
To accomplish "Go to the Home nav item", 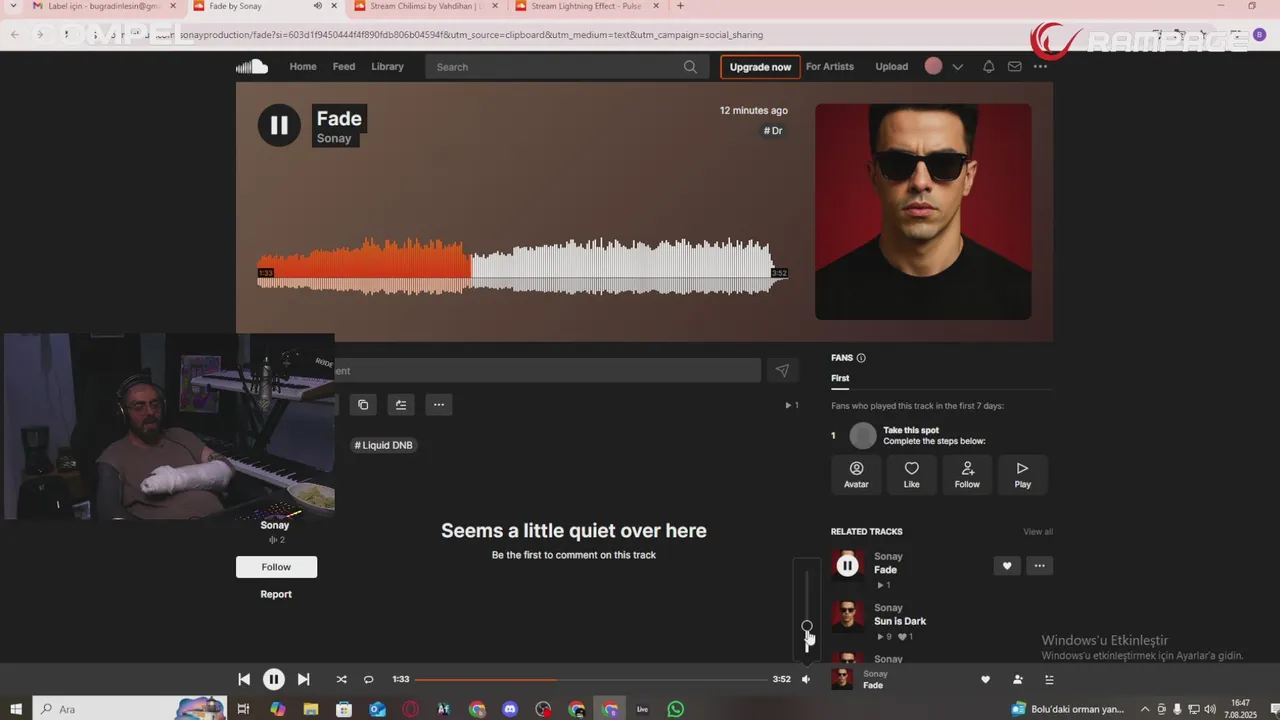I will click(303, 67).
